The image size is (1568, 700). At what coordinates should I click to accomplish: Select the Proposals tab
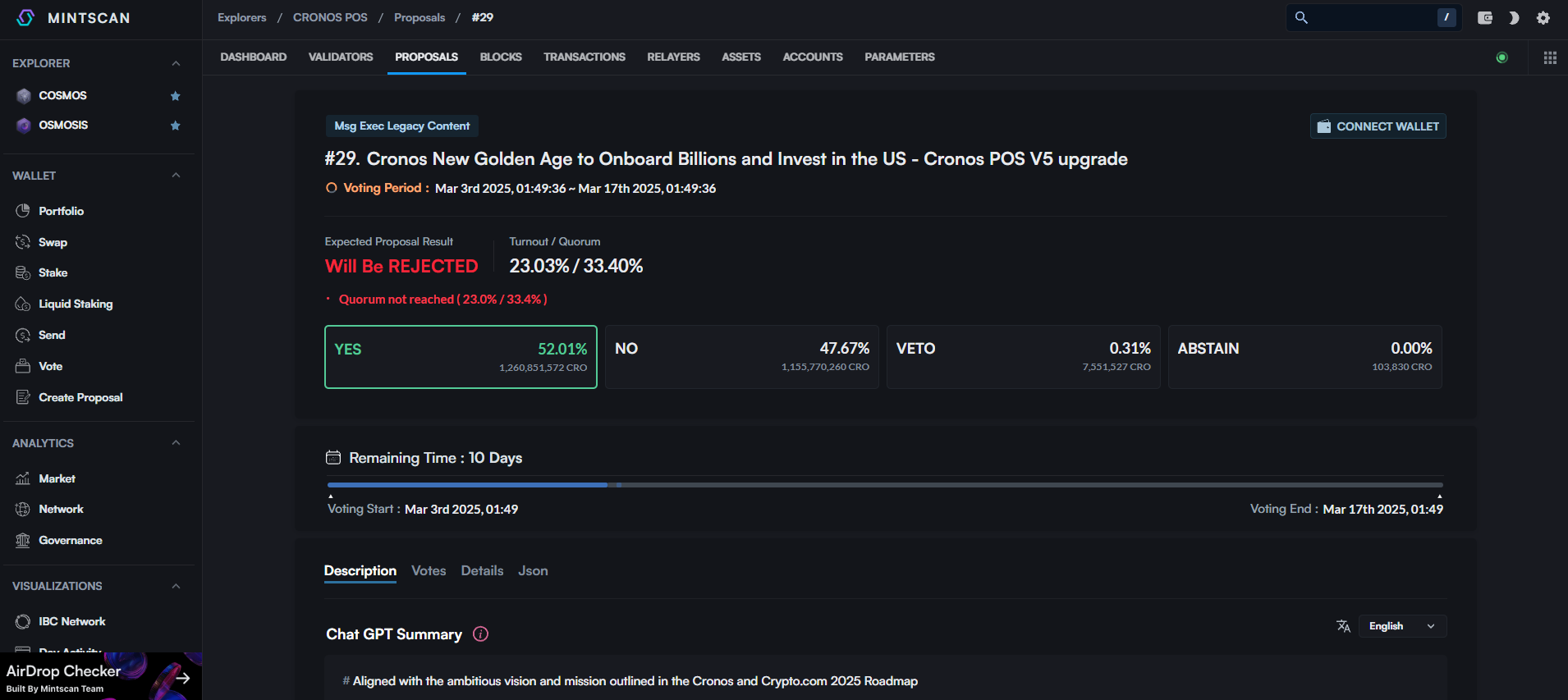[427, 57]
